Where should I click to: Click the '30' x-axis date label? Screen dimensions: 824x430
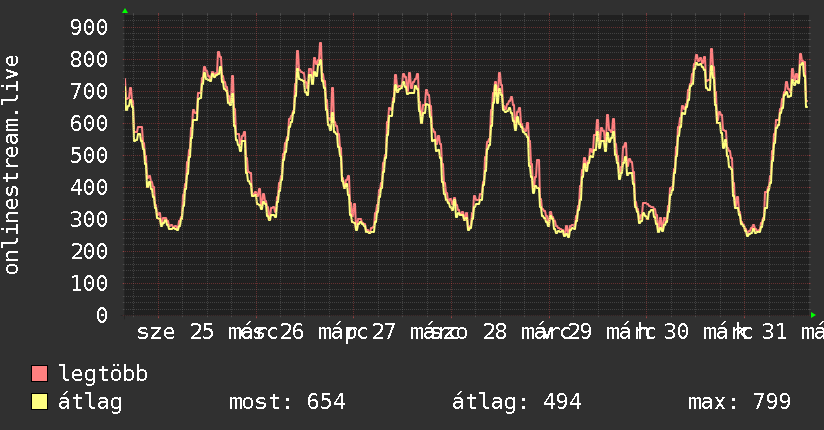(x=676, y=332)
